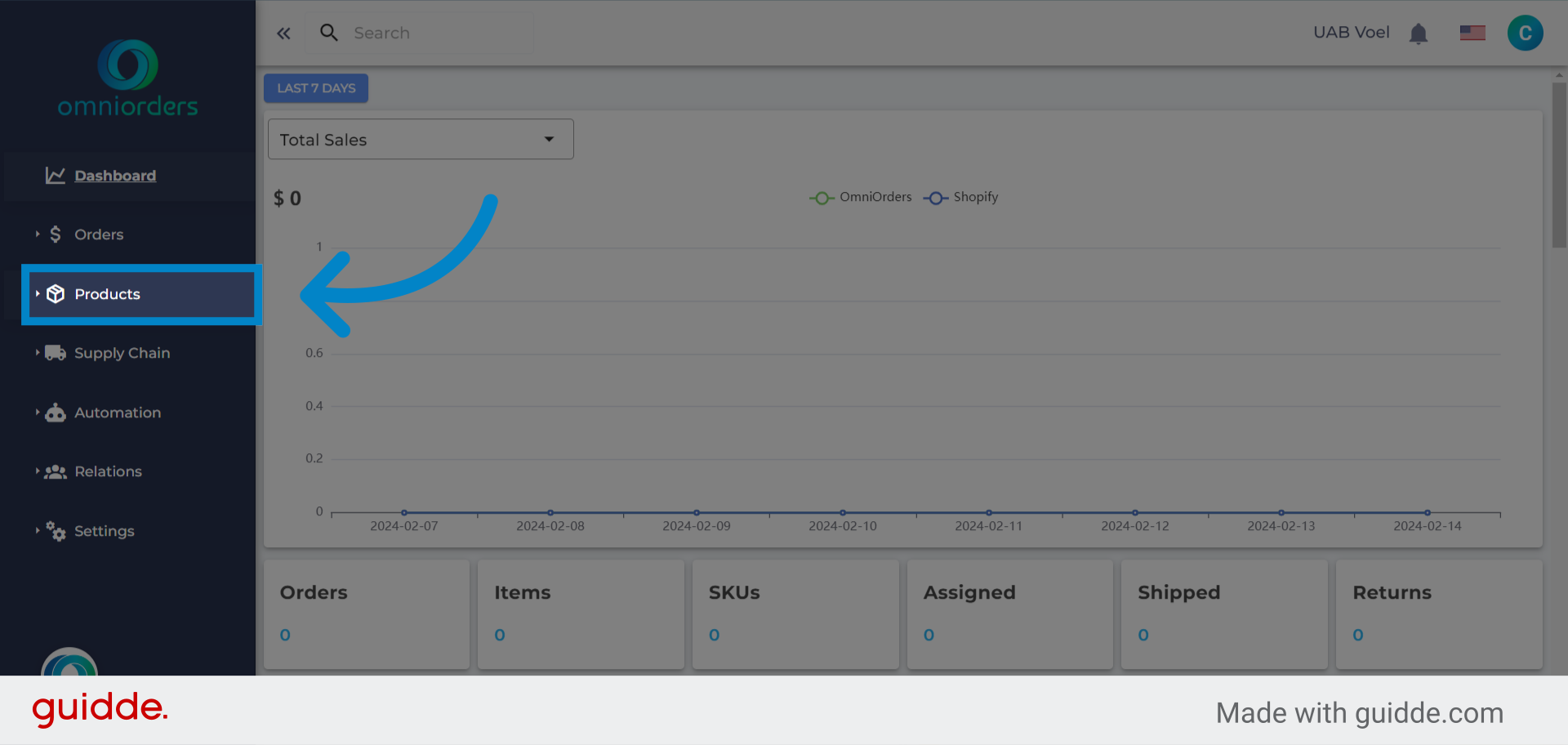
Task: Toggle the OmniOrders series in the chart legend
Action: coord(860,197)
